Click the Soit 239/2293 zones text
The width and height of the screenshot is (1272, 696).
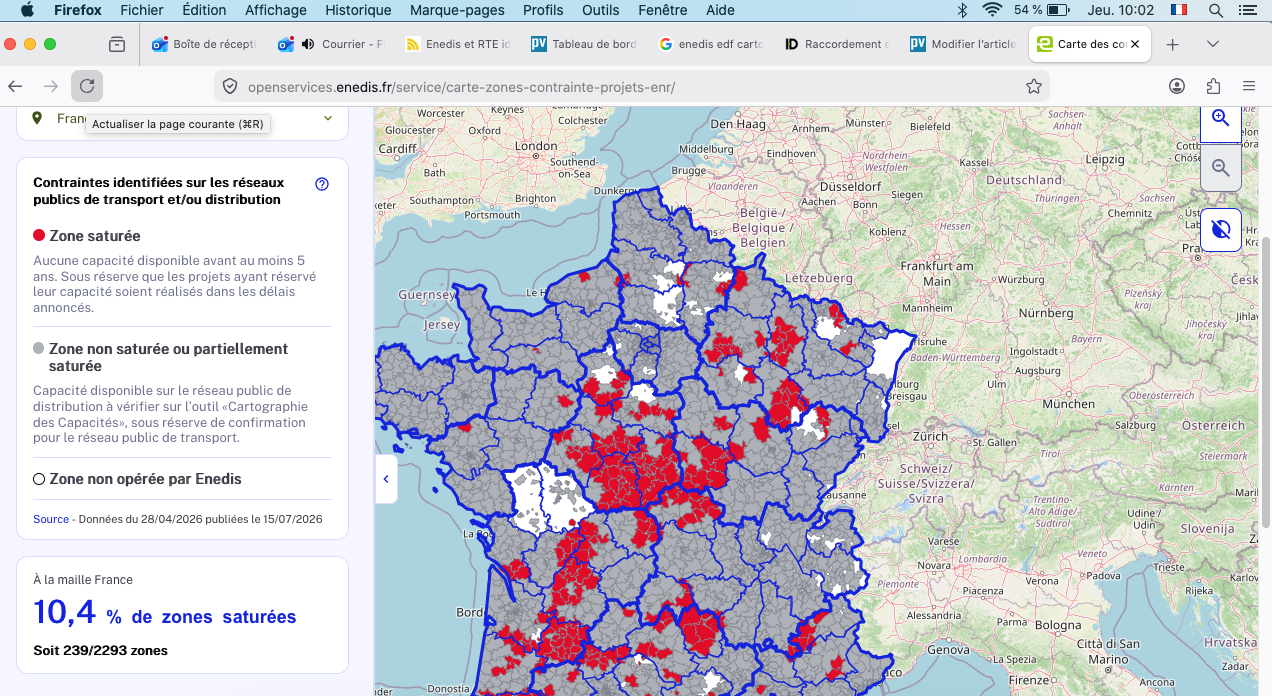(100, 650)
